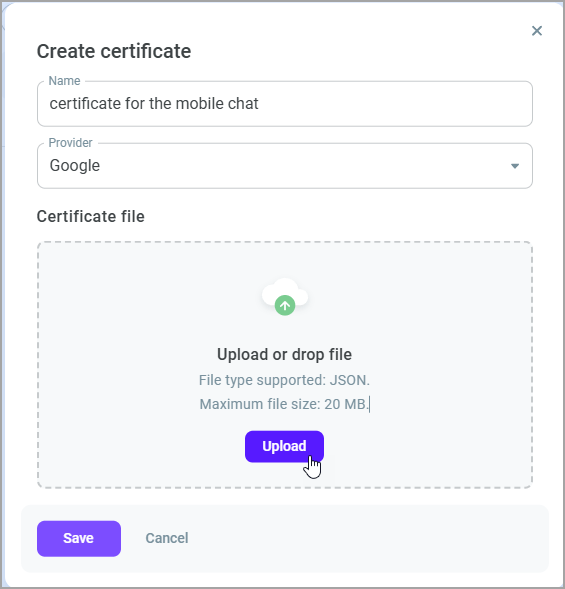Close the Create certificate dialog with X
Screen dimensions: 565x589
(x=537, y=31)
